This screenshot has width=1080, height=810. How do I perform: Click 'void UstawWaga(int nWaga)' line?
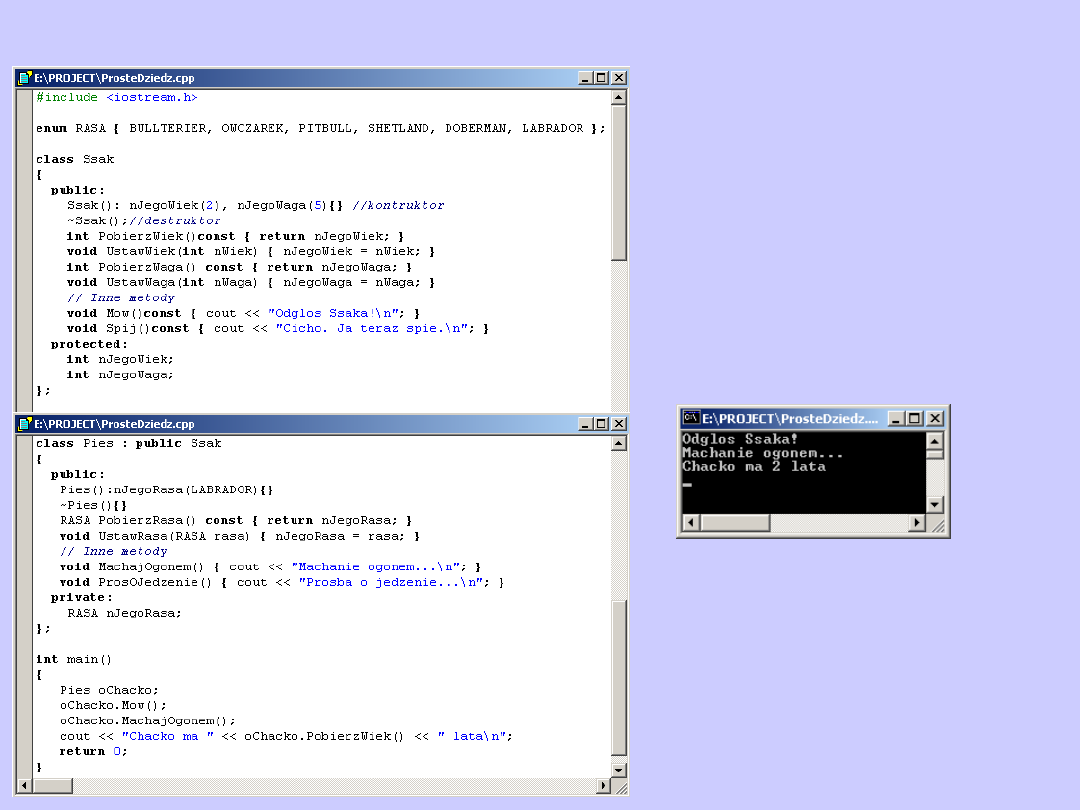[251, 282]
